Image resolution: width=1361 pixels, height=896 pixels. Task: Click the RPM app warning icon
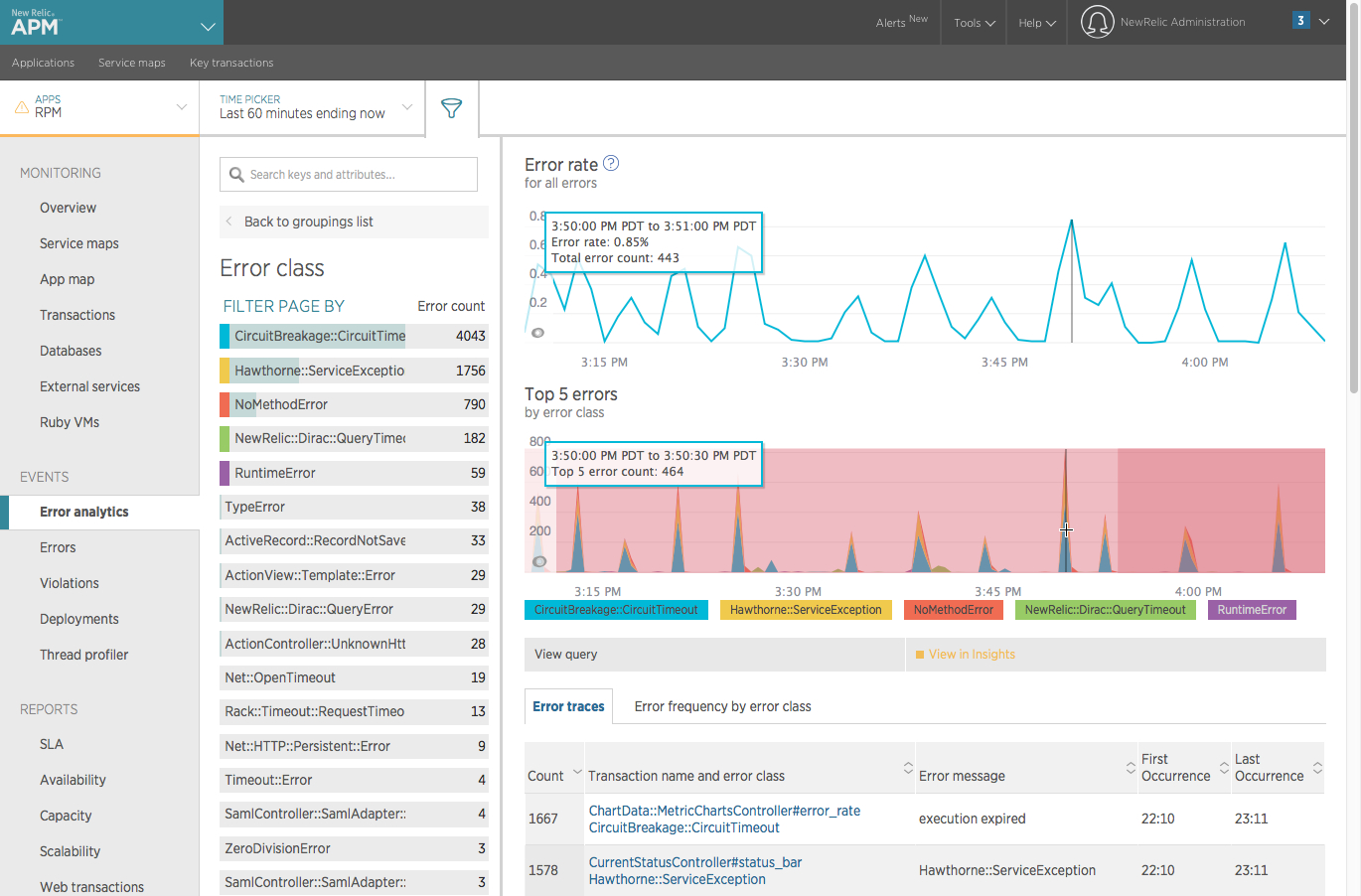[21, 106]
